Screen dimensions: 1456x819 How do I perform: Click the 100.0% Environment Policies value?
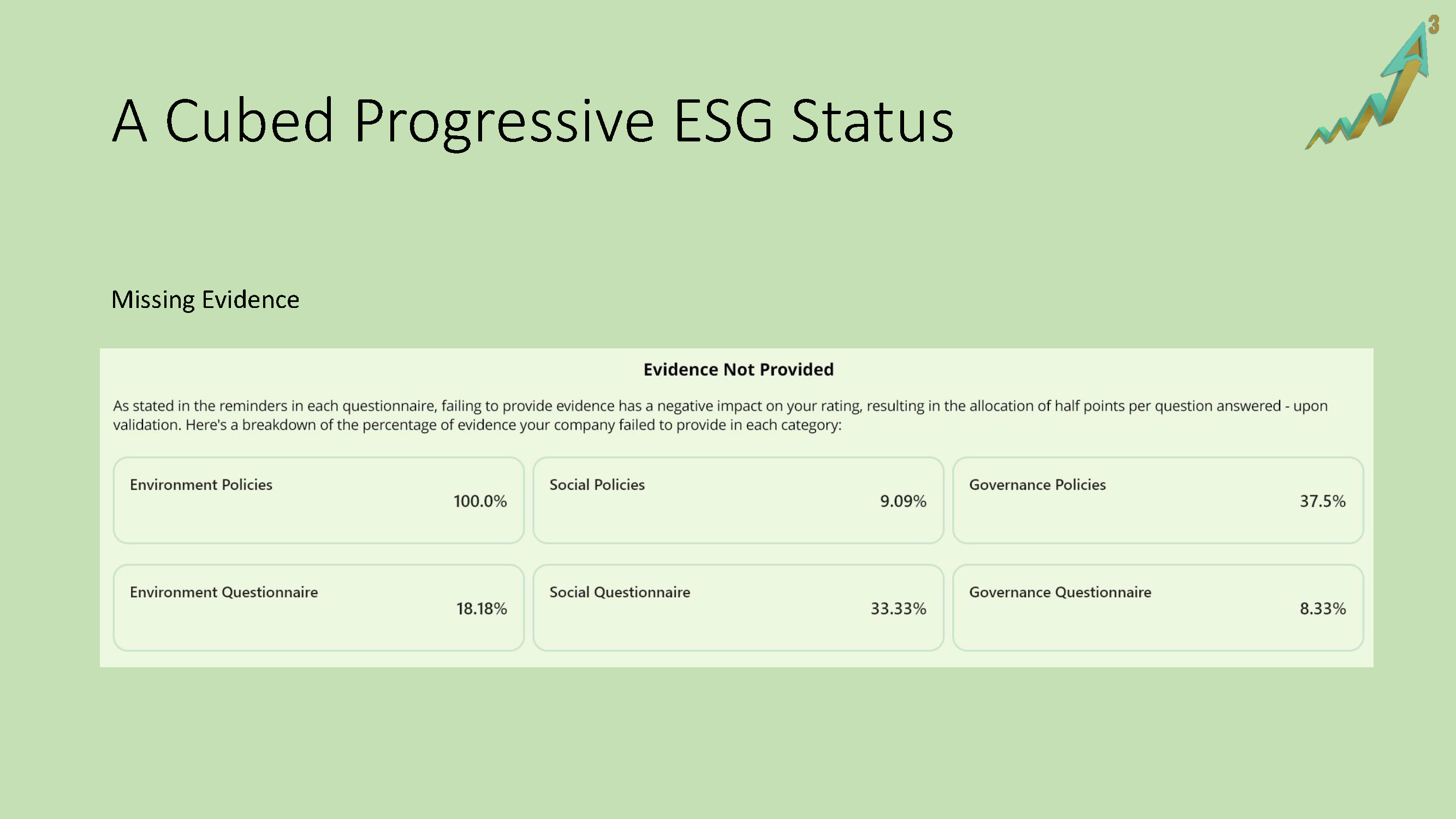click(x=480, y=501)
